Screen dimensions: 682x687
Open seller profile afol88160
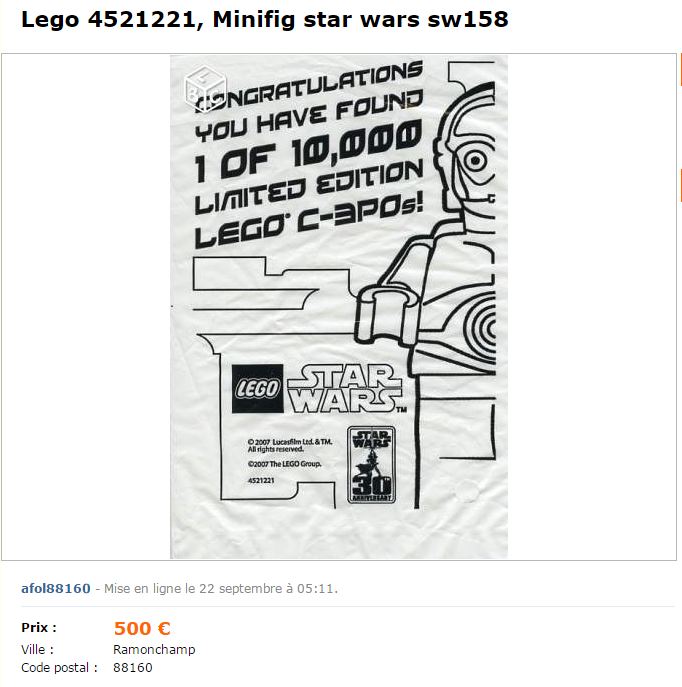click(x=56, y=588)
